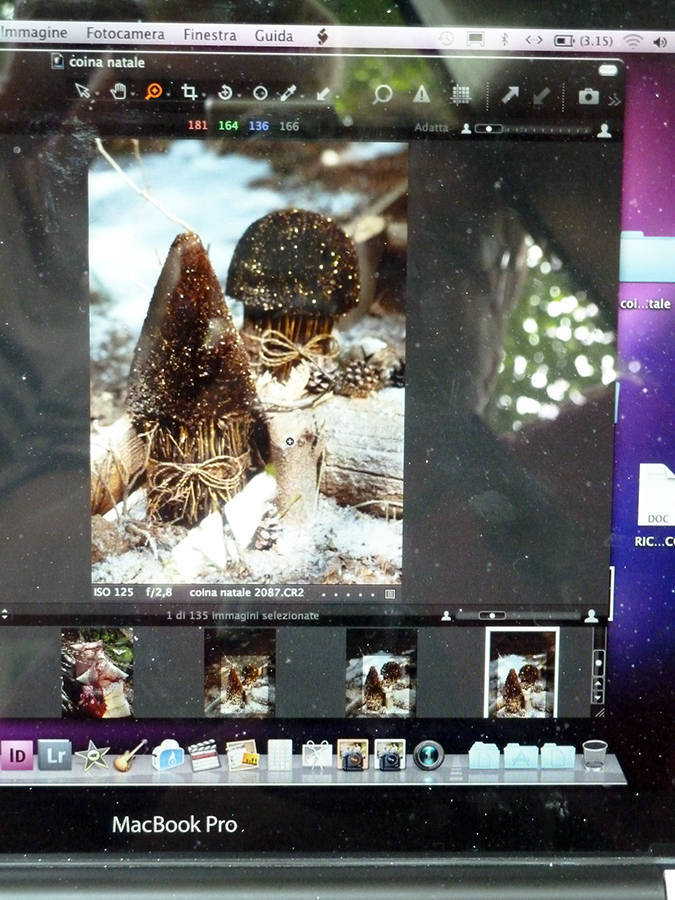Select the arrow pointer tool
The width and height of the screenshot is (675, 900).
coord(83,92)
